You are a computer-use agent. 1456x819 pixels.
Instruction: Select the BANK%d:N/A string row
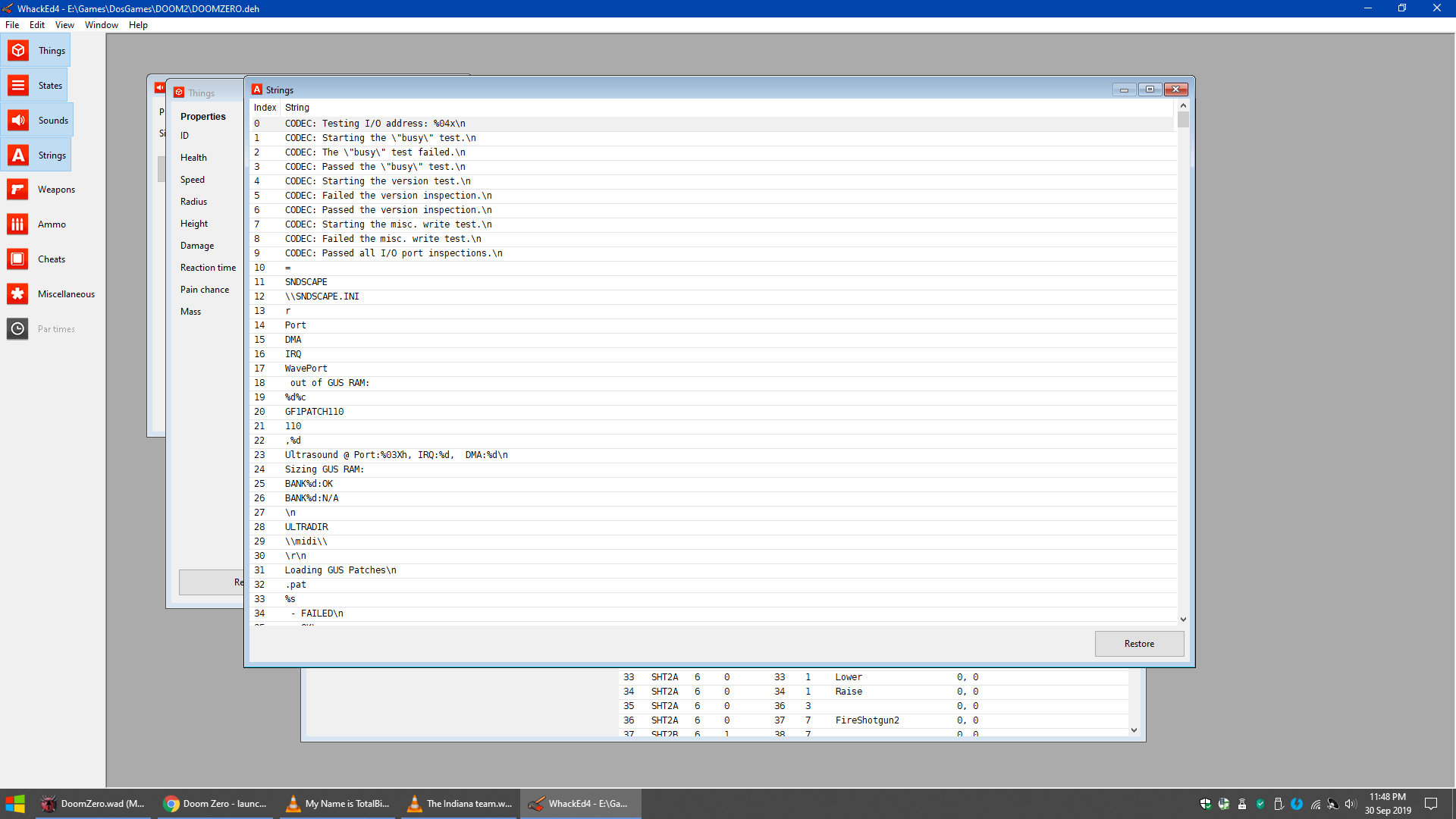[x=713, y=498]
